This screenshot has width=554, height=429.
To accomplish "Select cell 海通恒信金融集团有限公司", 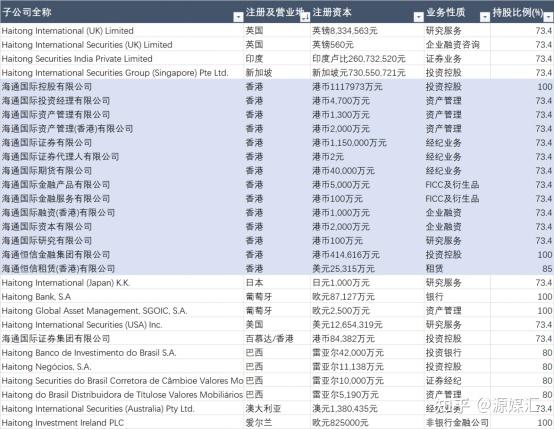I will (x=122, y=255).
